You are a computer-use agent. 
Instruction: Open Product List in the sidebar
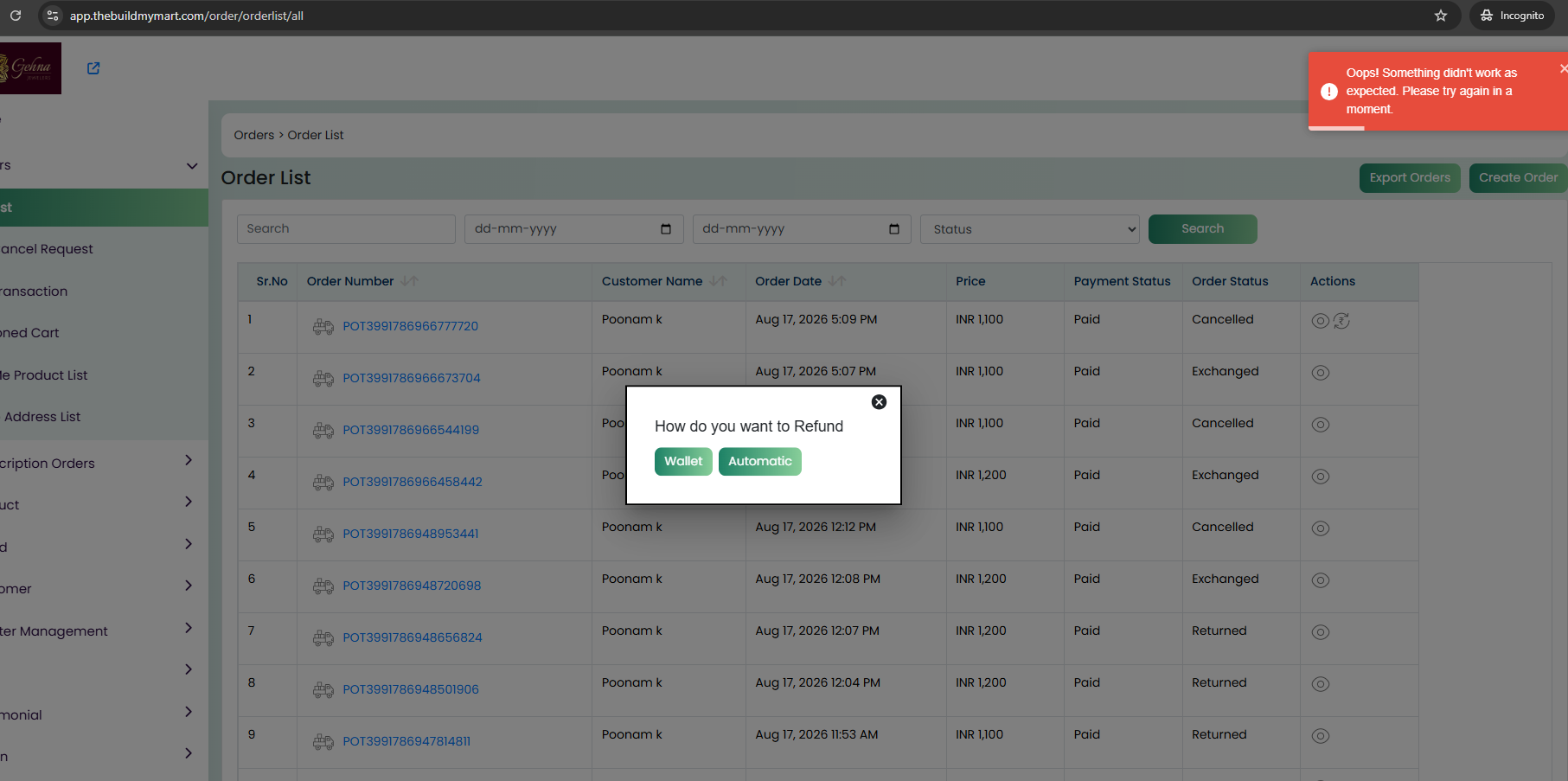pos(44,375)
